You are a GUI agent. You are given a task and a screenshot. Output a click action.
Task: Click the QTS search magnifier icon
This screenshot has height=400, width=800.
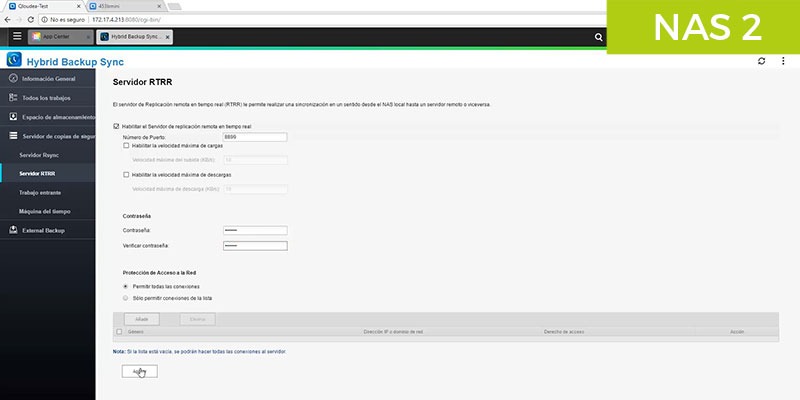click(598, 37)
